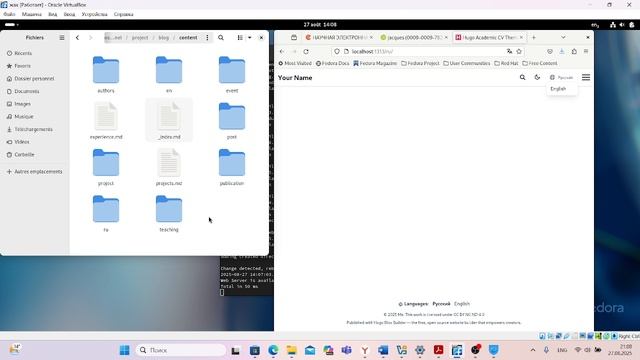Select the post folder

point(232,116)
